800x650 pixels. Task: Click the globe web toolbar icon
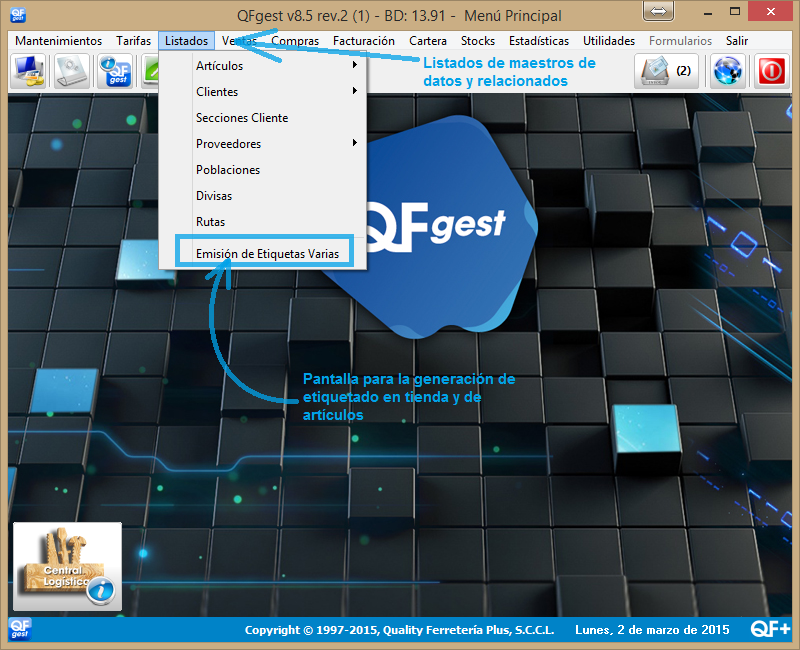coord(727,71)
